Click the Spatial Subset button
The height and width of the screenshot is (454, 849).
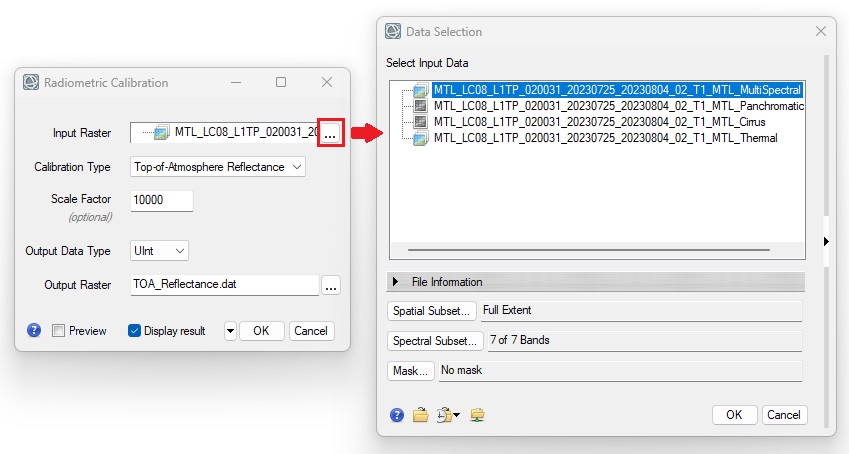coord(432,311)
